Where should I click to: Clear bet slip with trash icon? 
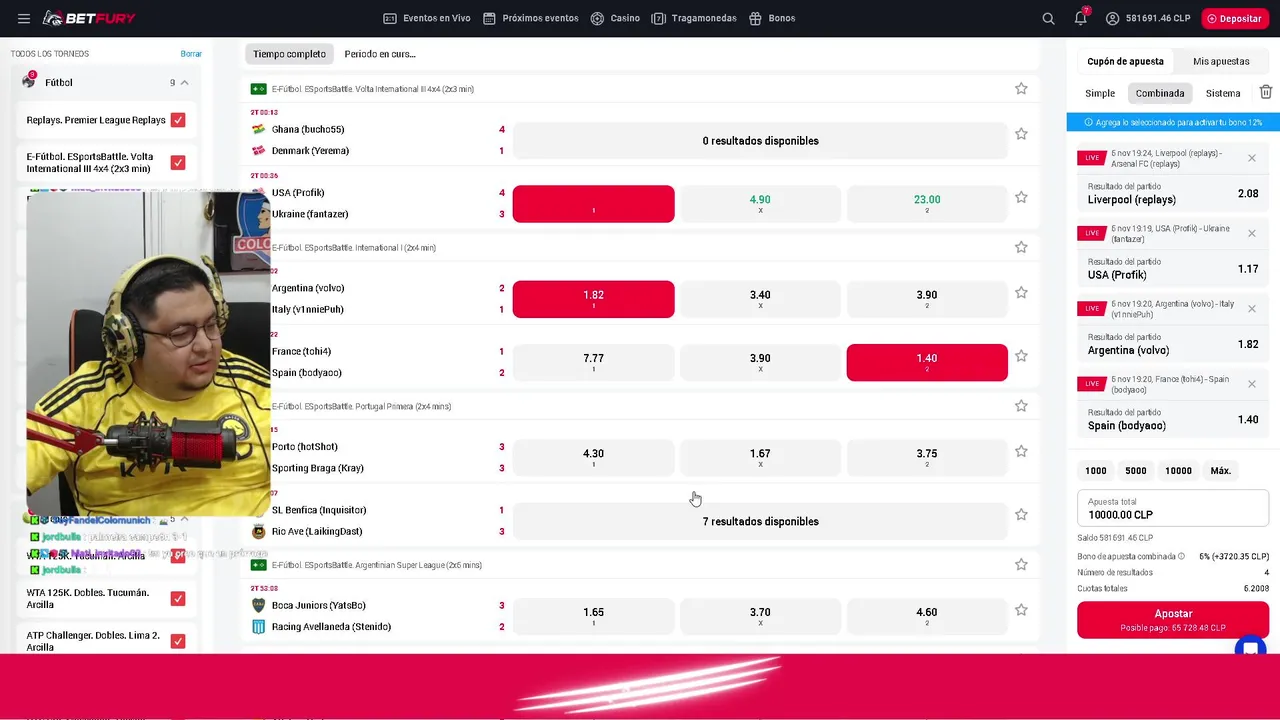click(1266, 92)
